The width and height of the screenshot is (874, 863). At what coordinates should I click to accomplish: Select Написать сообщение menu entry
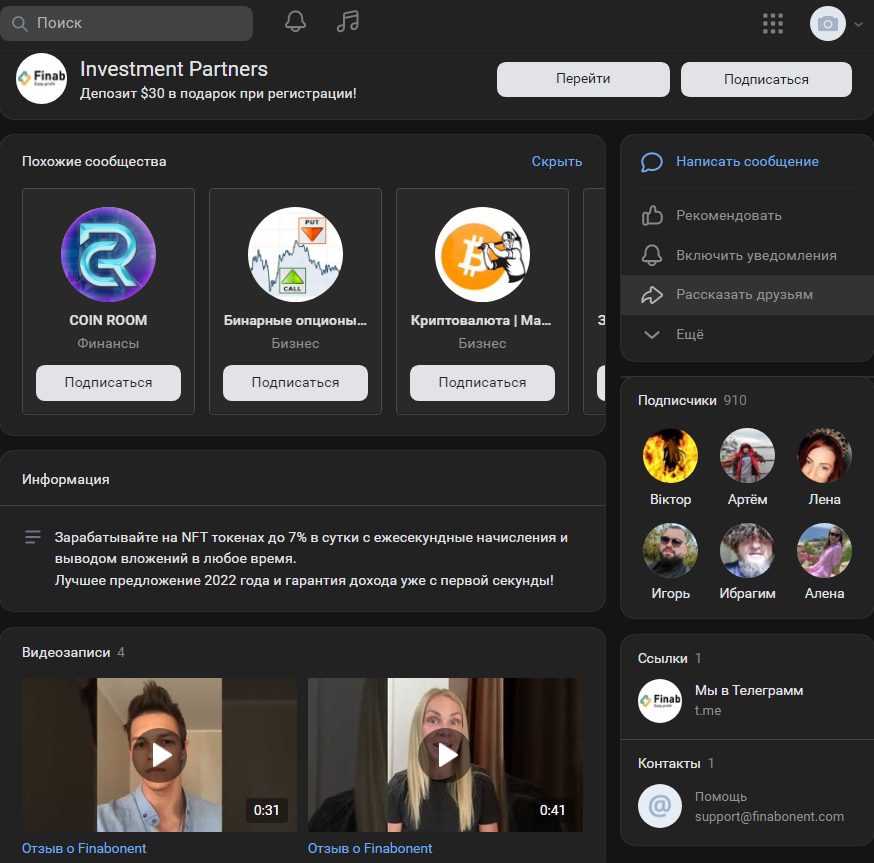tap(747, 161)
